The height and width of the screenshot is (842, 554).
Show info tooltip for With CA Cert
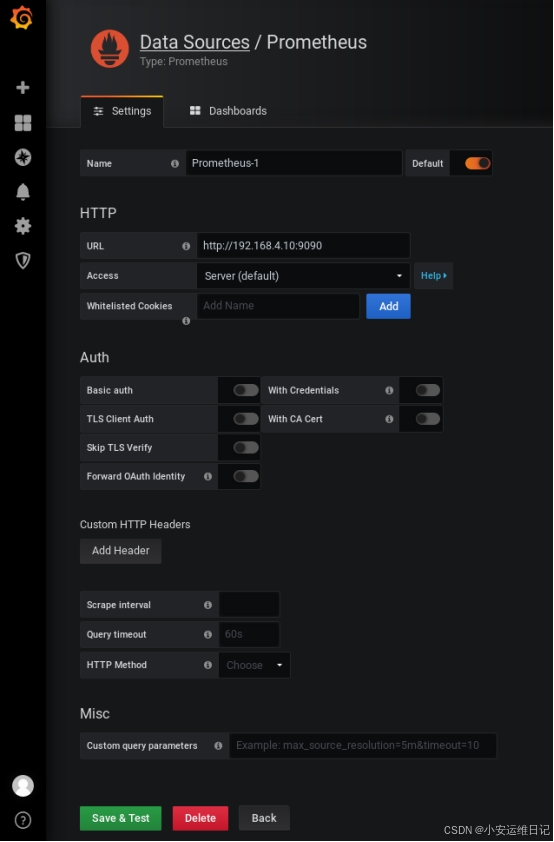[x=389, y=419]
